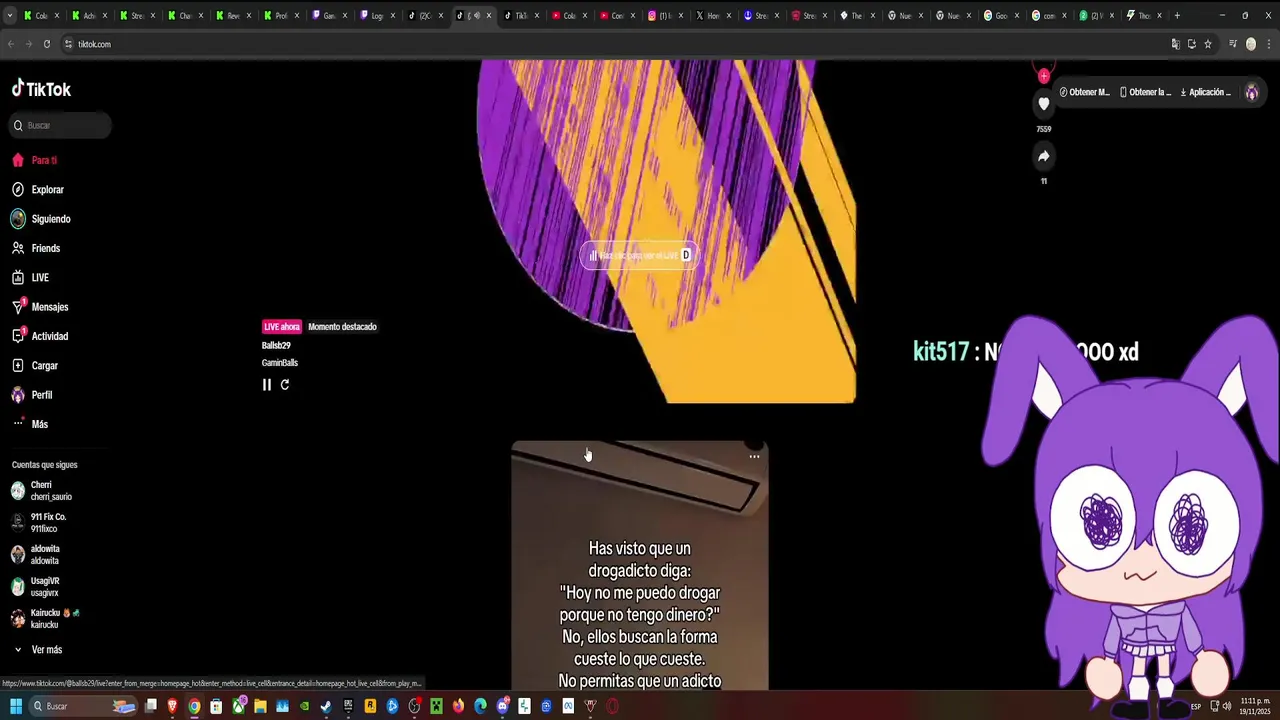
Task: Open Chrome media controls icon
Action: click(1233, 44)
